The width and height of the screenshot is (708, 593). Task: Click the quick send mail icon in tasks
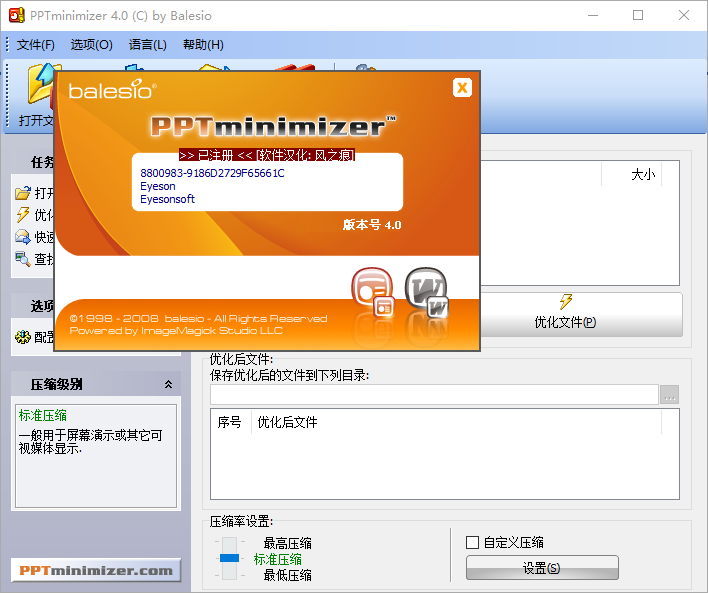click(x=23, y=236)
